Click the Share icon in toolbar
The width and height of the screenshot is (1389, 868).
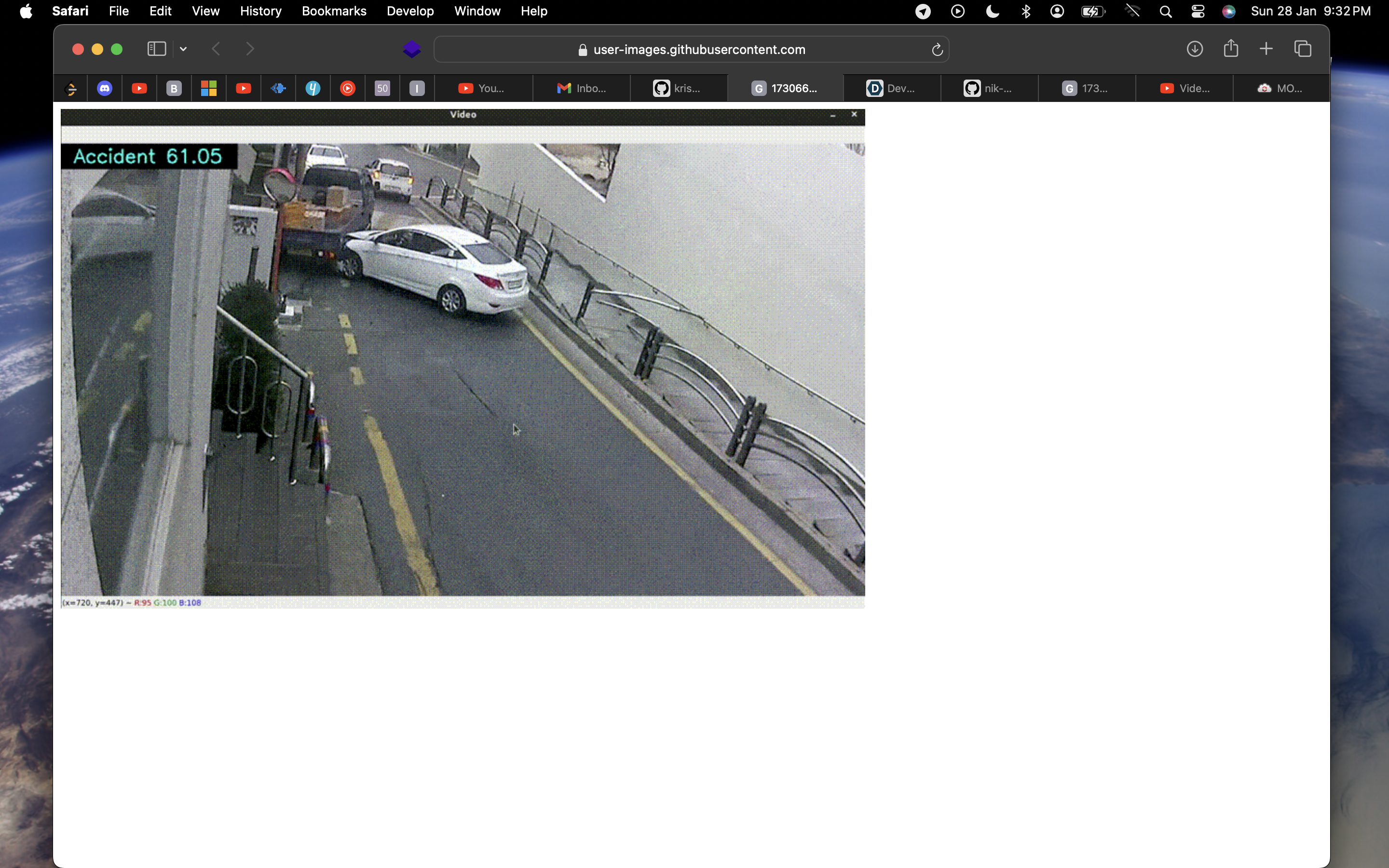[1231, 49]
